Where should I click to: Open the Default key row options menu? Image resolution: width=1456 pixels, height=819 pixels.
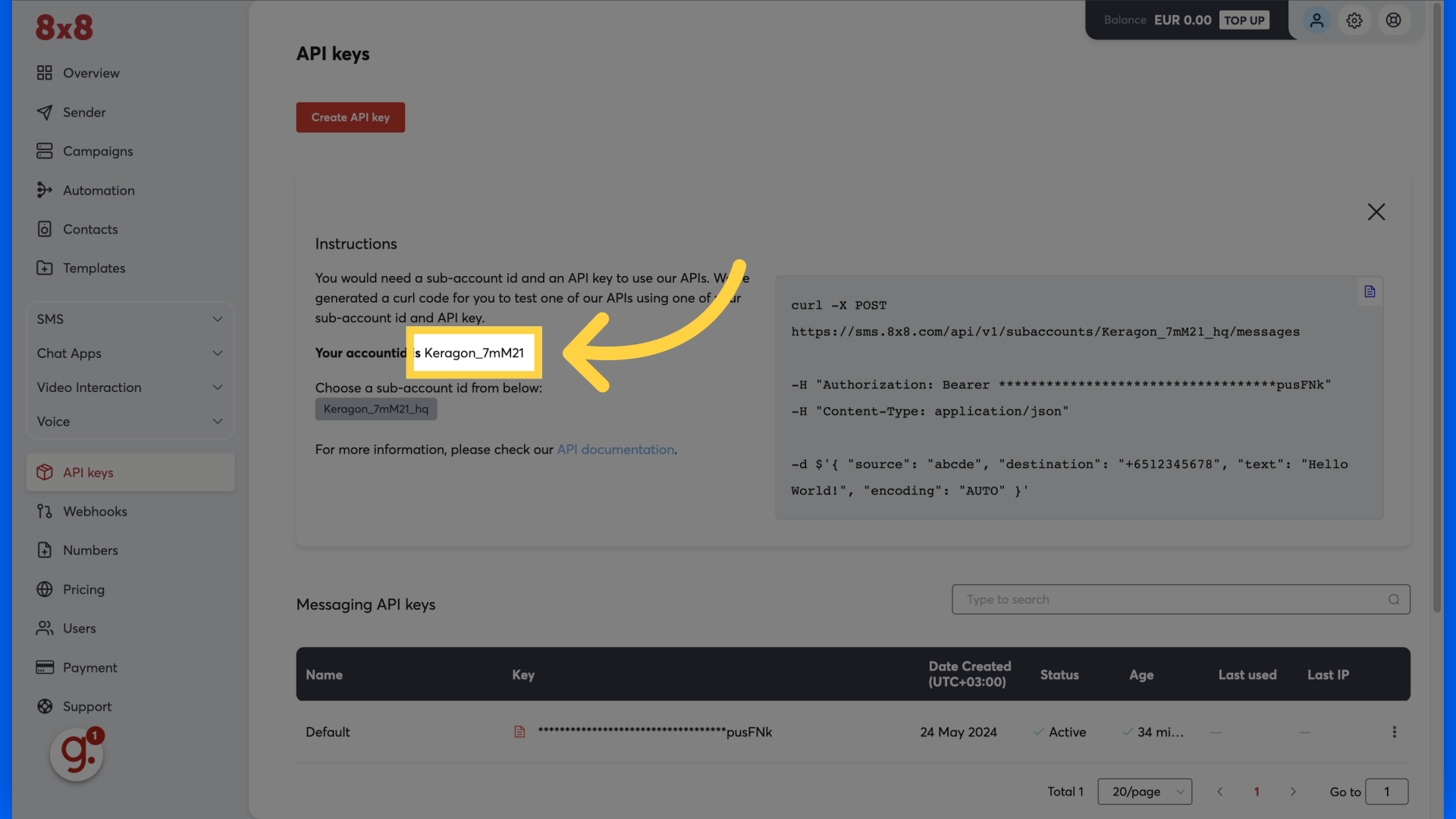click(x=1394, y=732)
